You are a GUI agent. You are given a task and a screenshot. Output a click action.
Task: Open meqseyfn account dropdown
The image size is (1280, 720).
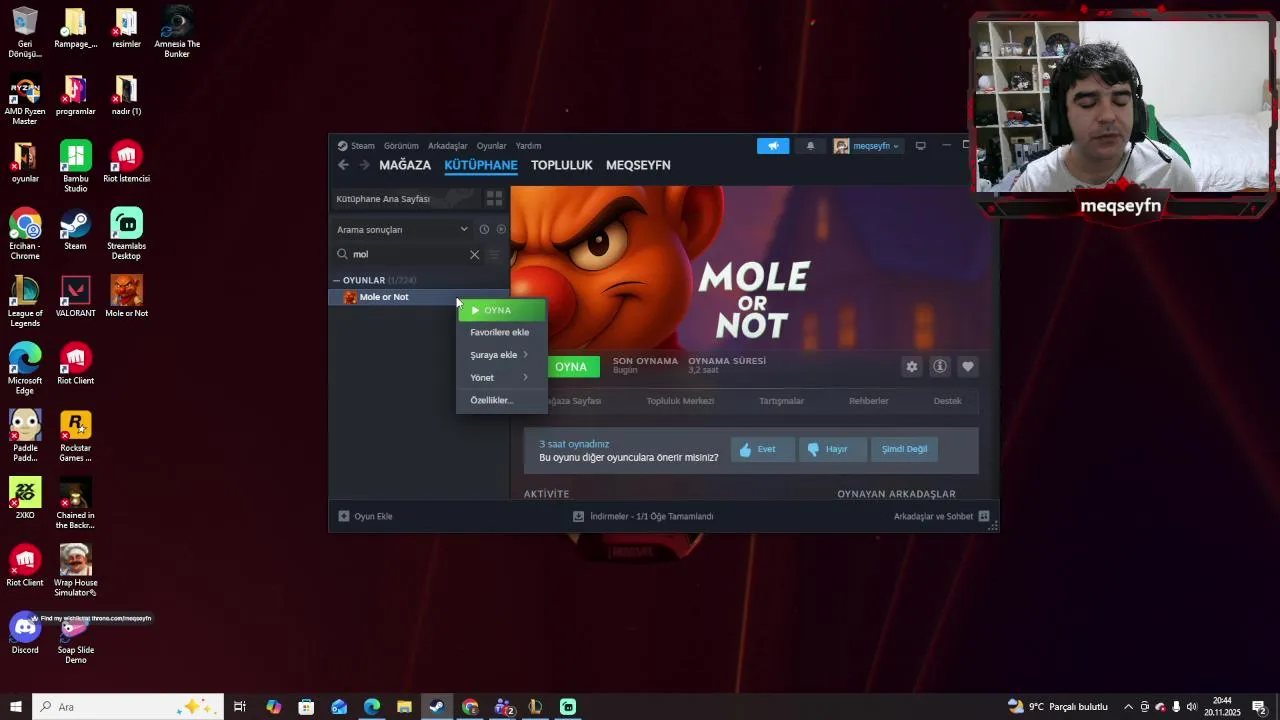(x=866, y=146)
